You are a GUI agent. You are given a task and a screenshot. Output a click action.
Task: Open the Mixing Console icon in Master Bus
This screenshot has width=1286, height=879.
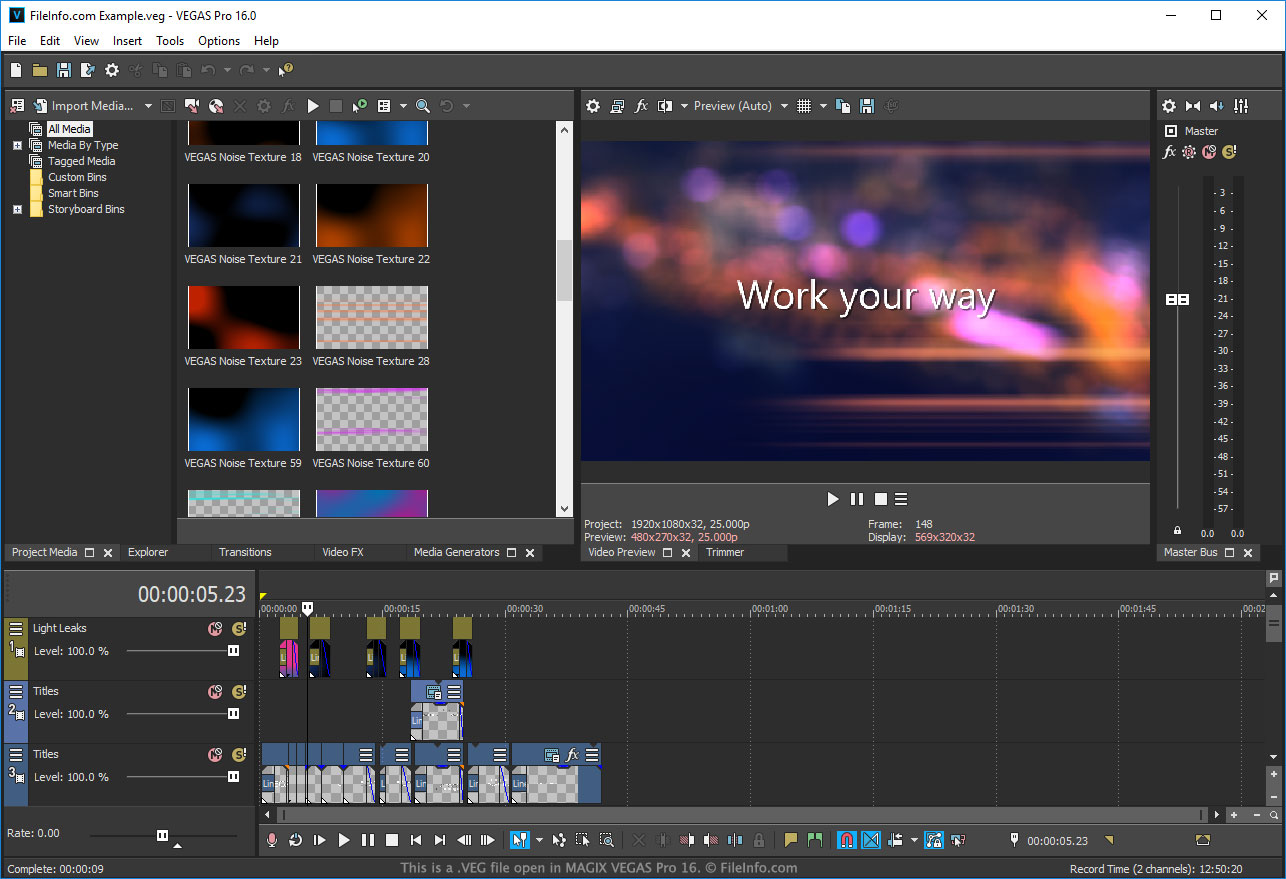(x=1241, y=106)
